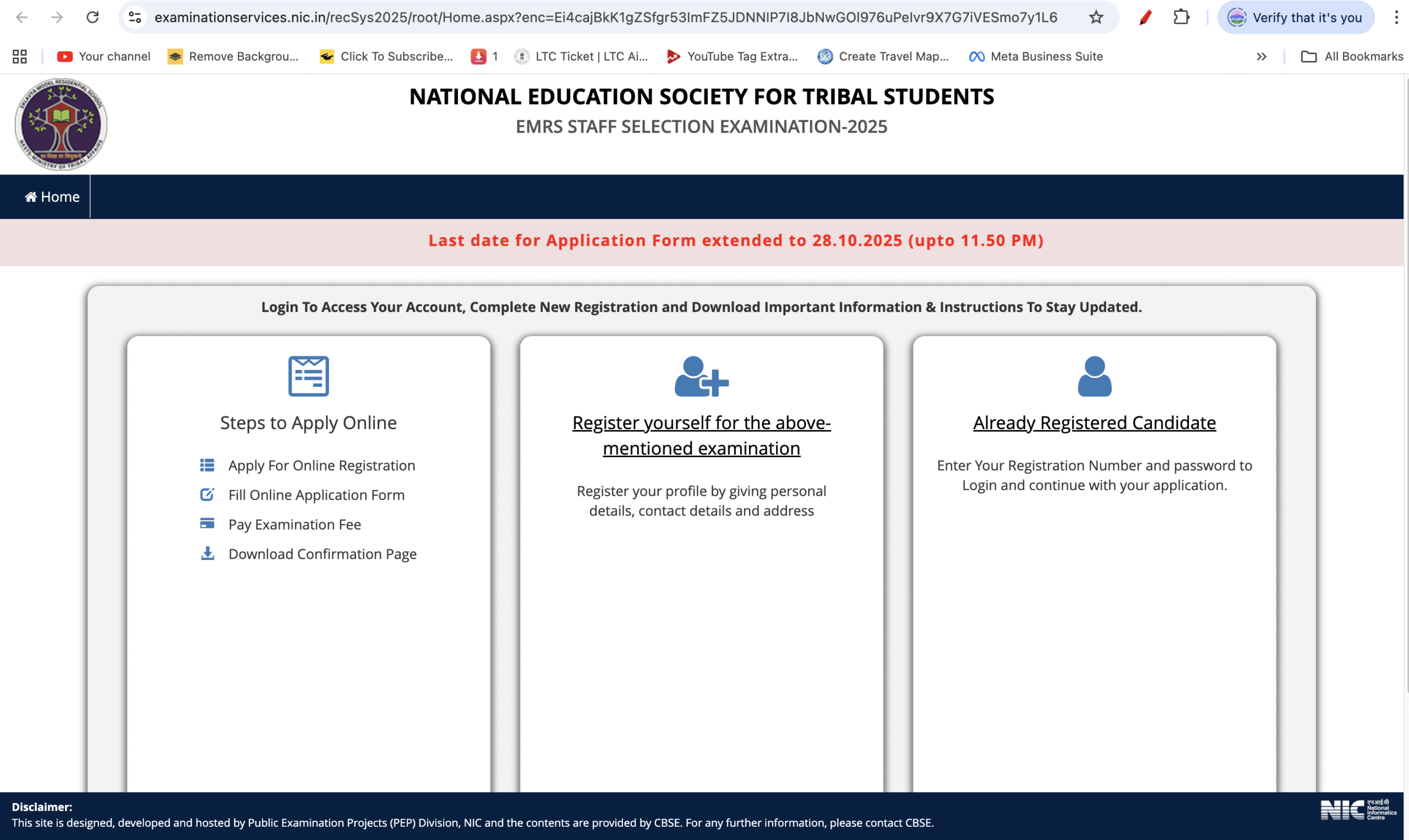Click the single user login icon
The width and height of the screenshot is (1409, 840).
1094,376
